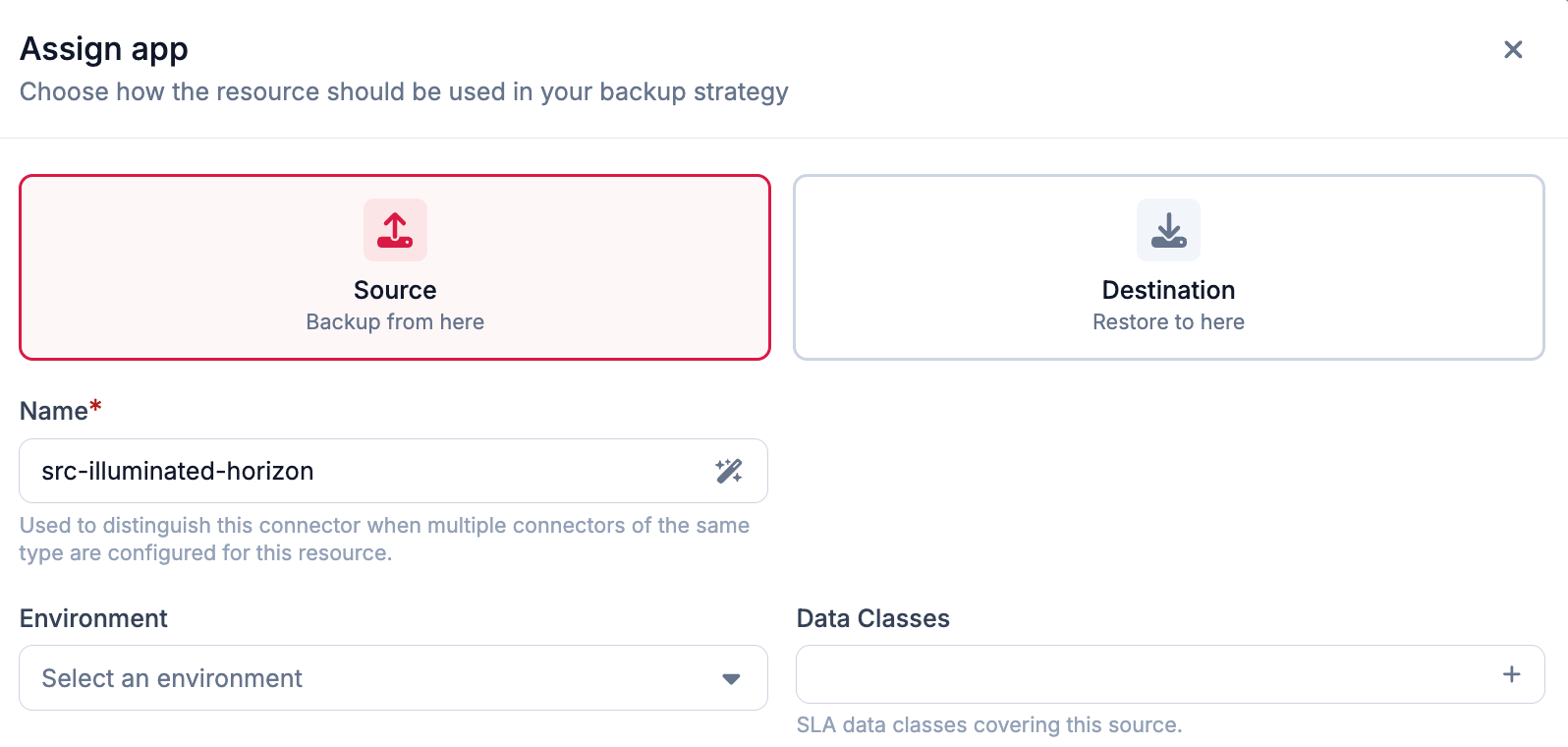Add a data class using the plus icon
The image size is (1568, 747).
click(x=1512, y=674)
